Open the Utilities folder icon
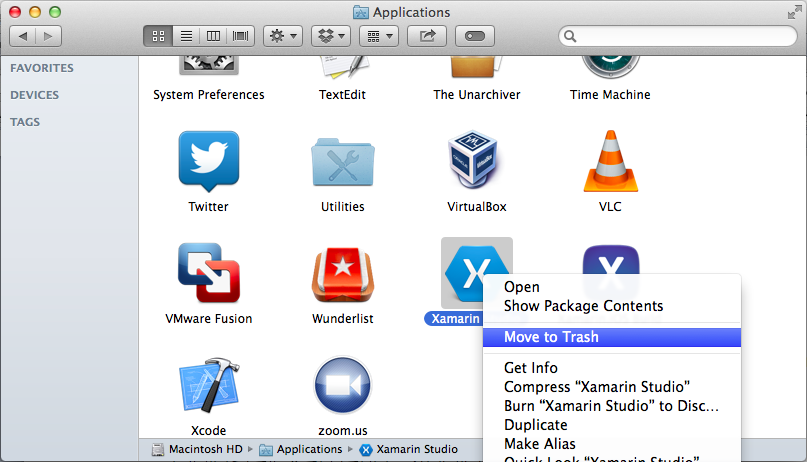The height and width of the screenshot is (462, 807). click(x=343, y=160)
